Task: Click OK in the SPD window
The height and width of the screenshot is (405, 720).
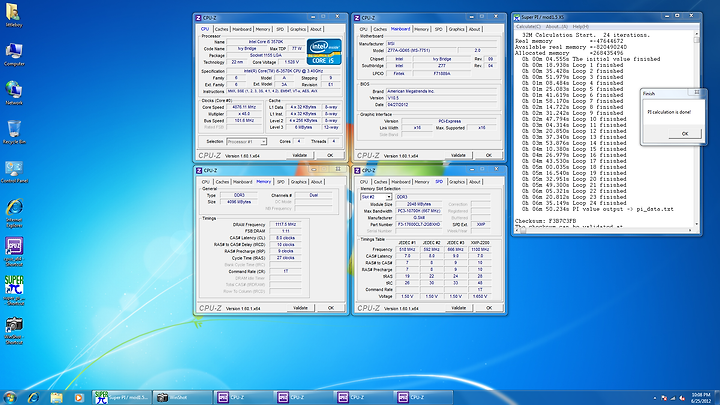Action: (489, 308)
